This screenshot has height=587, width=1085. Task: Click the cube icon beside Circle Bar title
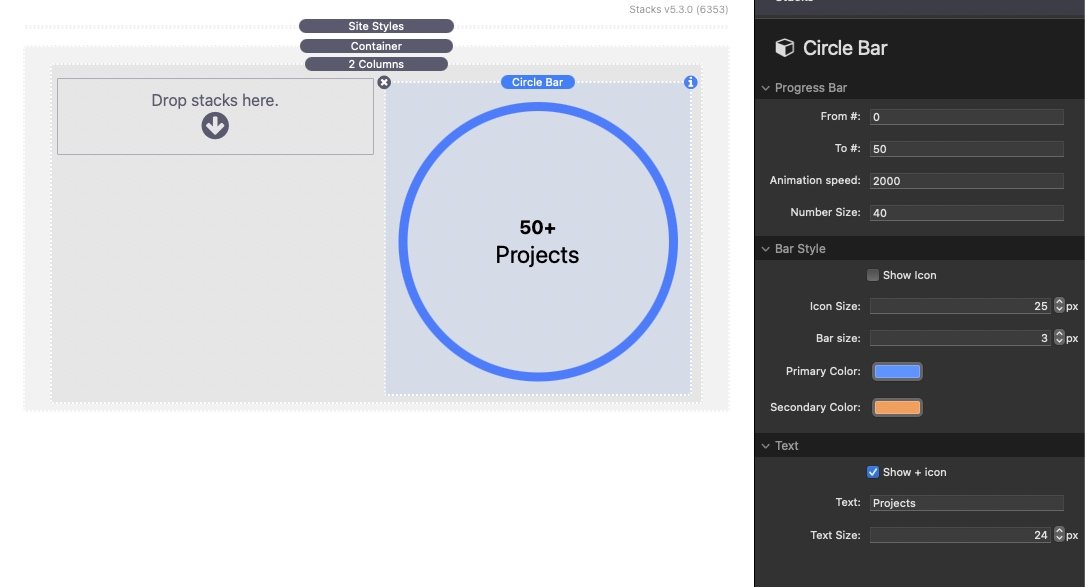pos(785,48)
